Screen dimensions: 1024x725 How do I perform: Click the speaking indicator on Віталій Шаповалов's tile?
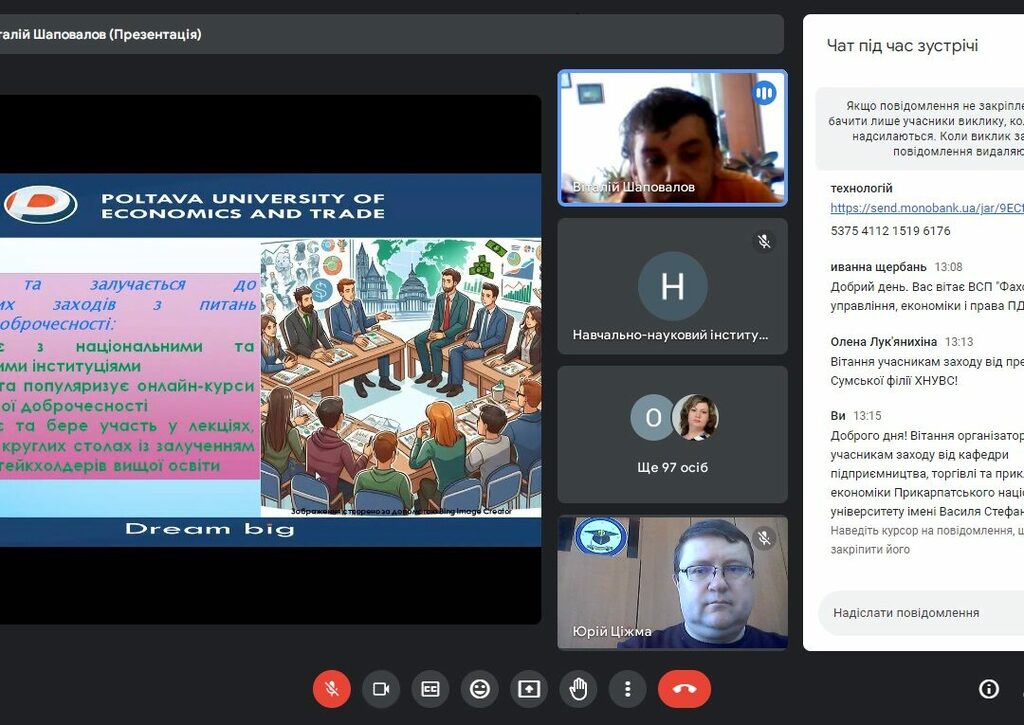click(764, 93)
